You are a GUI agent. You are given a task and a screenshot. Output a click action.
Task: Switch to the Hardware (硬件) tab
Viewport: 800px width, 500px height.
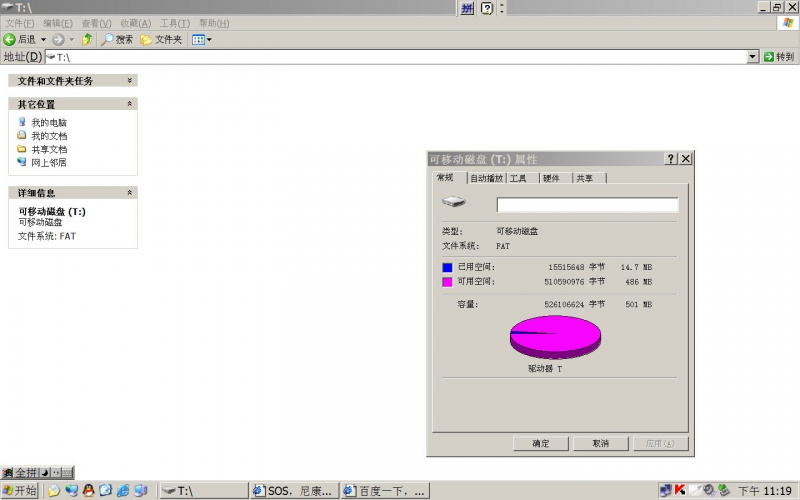551,178
